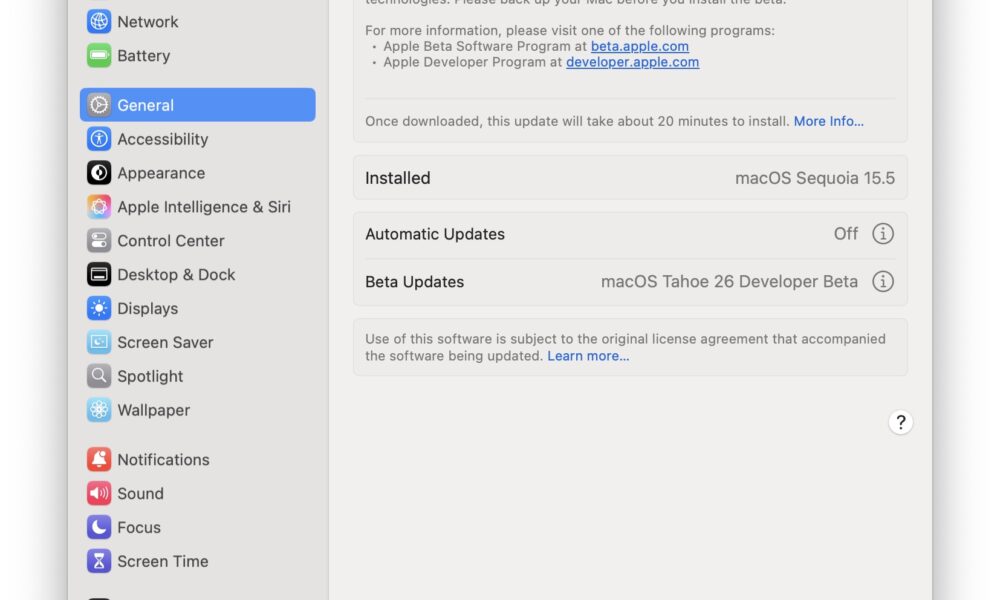Click the Automatic Updates label
This screenshot has height=600, width=1000.
click(435, 234)
